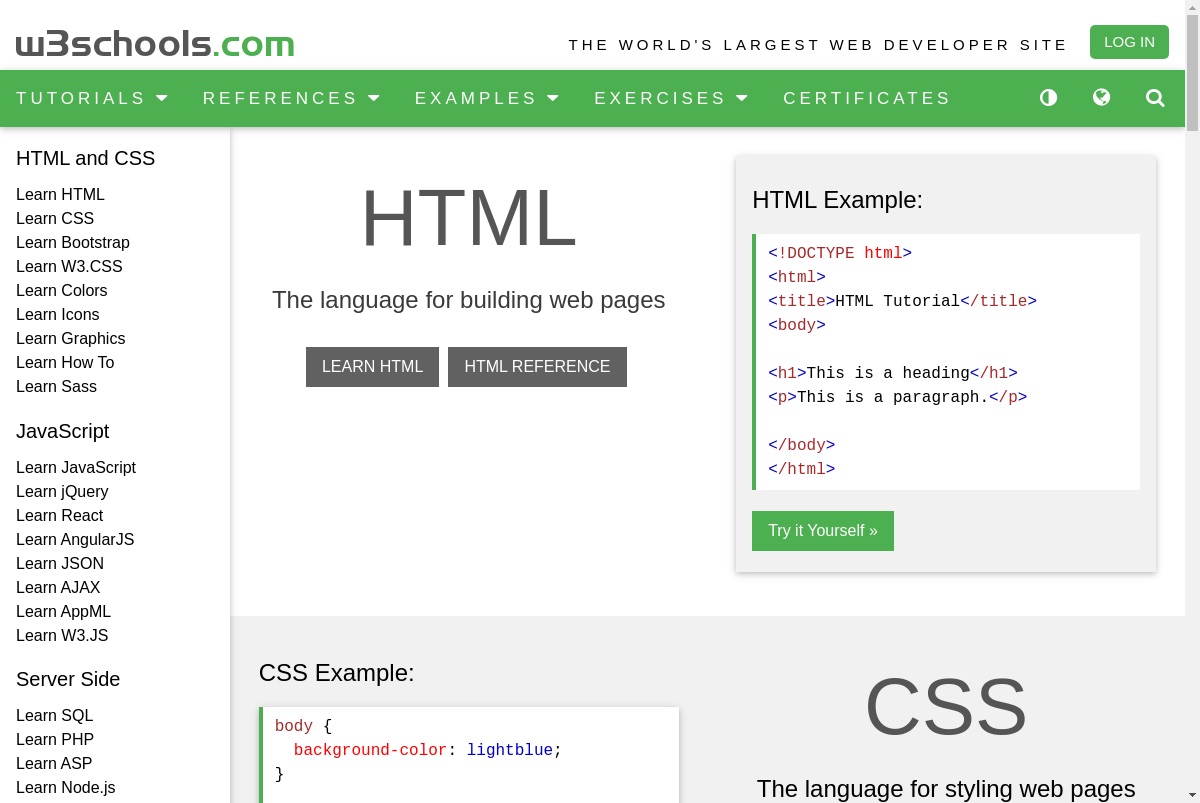This screenshot has width=1200, height=803.
Task: Click the '<!DOCTYPE html>' code line
Action: point(840,254)
